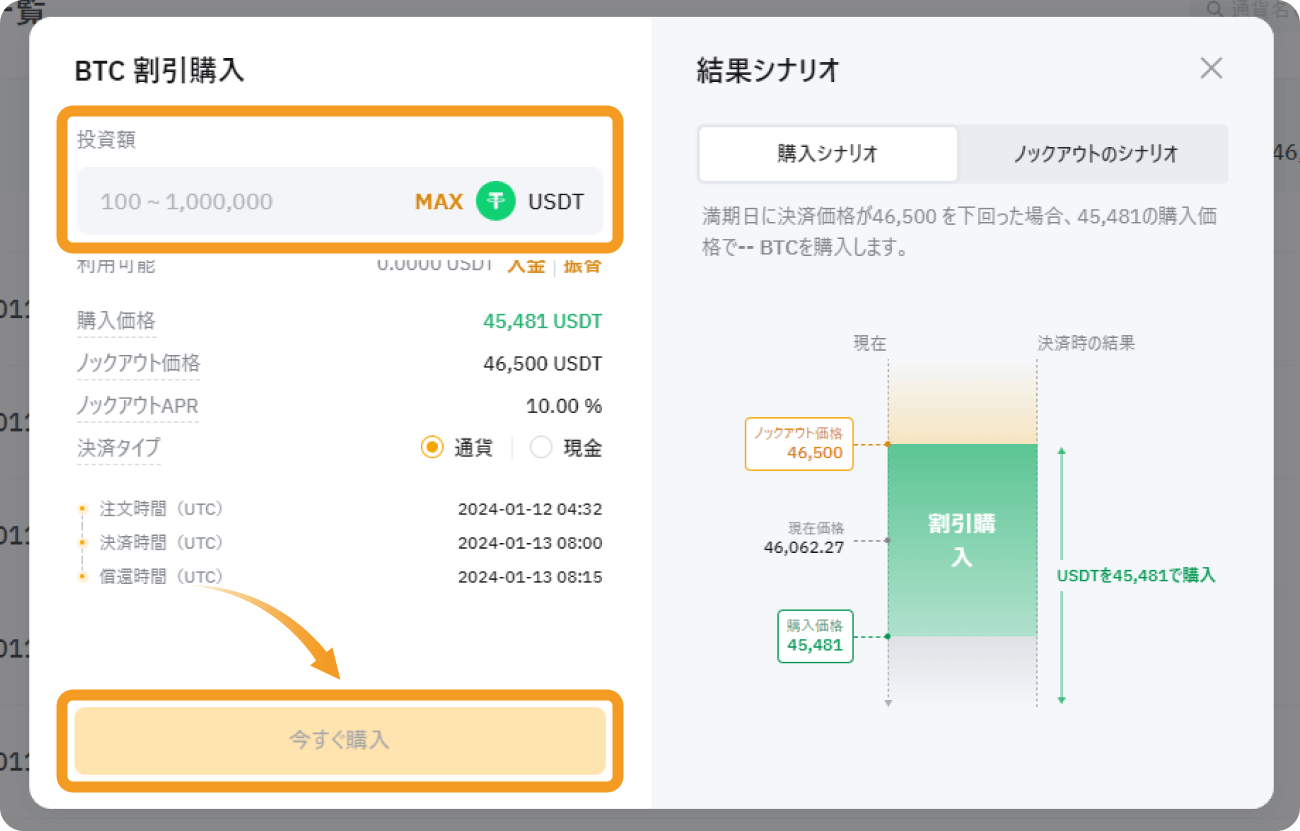The height and width of the screenshot is (831, 1300).
Task: Click the ノックアウトAPR underlined label
Action: click(137, 405)
